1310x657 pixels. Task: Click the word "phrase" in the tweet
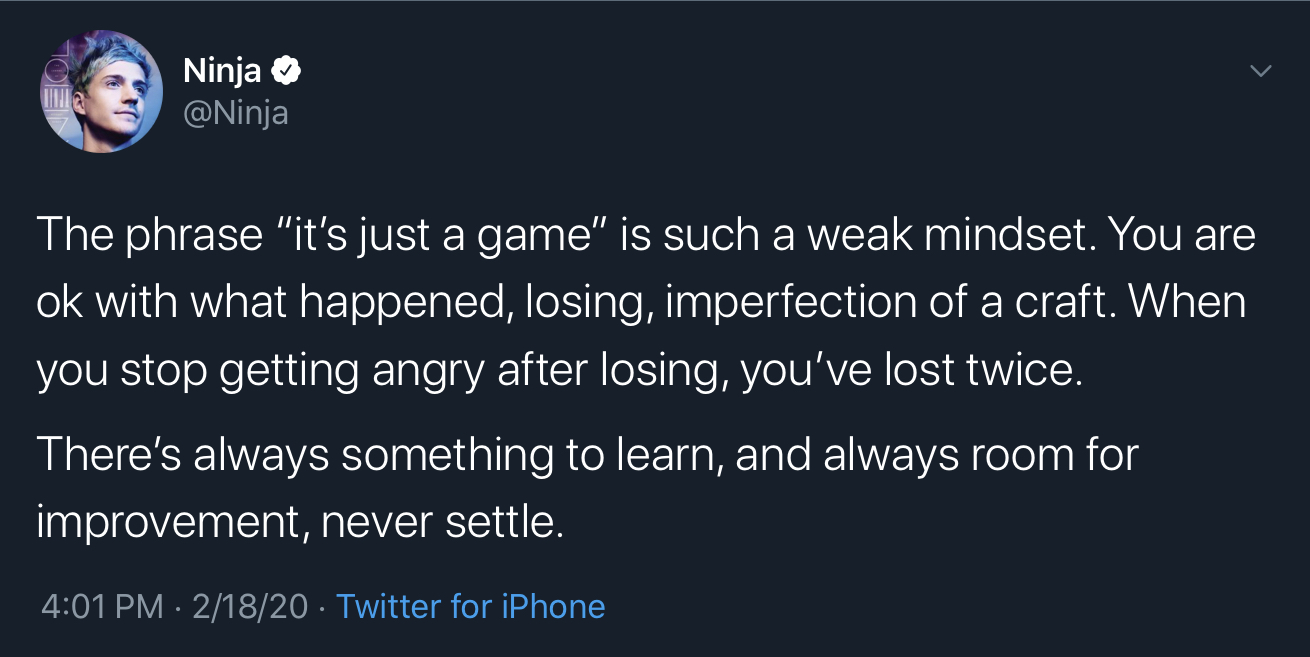(190, 236)
